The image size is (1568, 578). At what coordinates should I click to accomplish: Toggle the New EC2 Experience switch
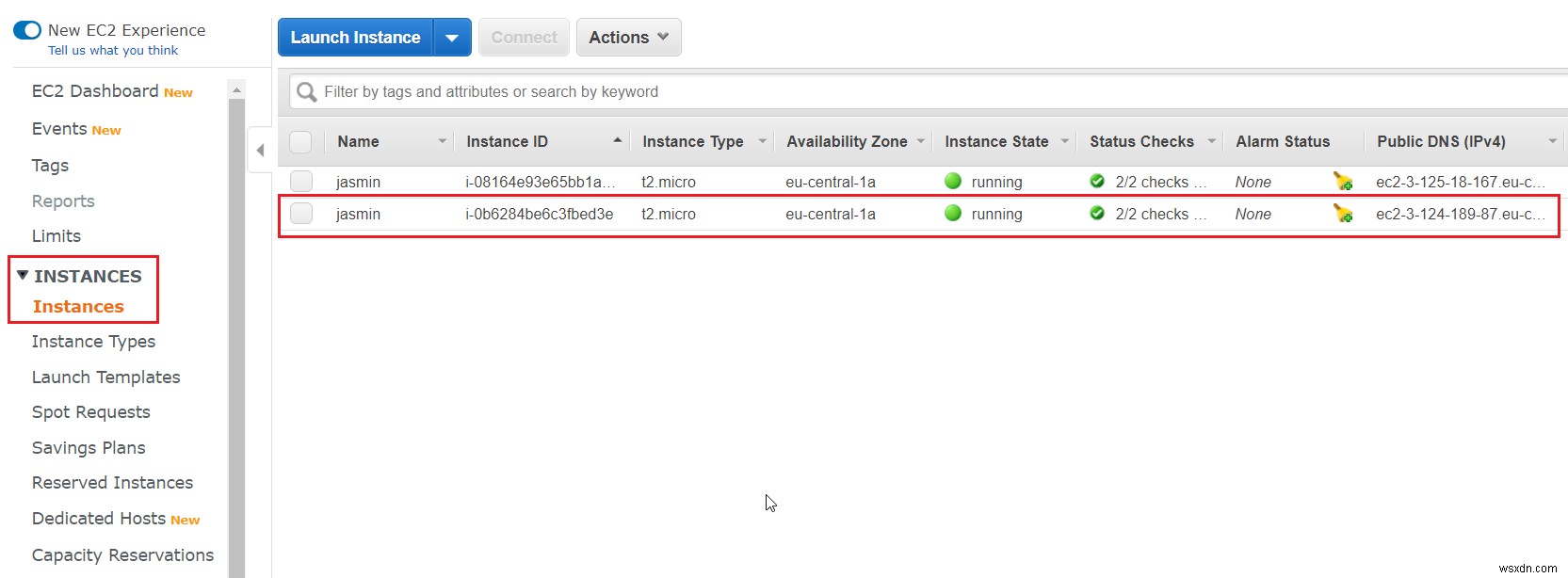(27, 30)
